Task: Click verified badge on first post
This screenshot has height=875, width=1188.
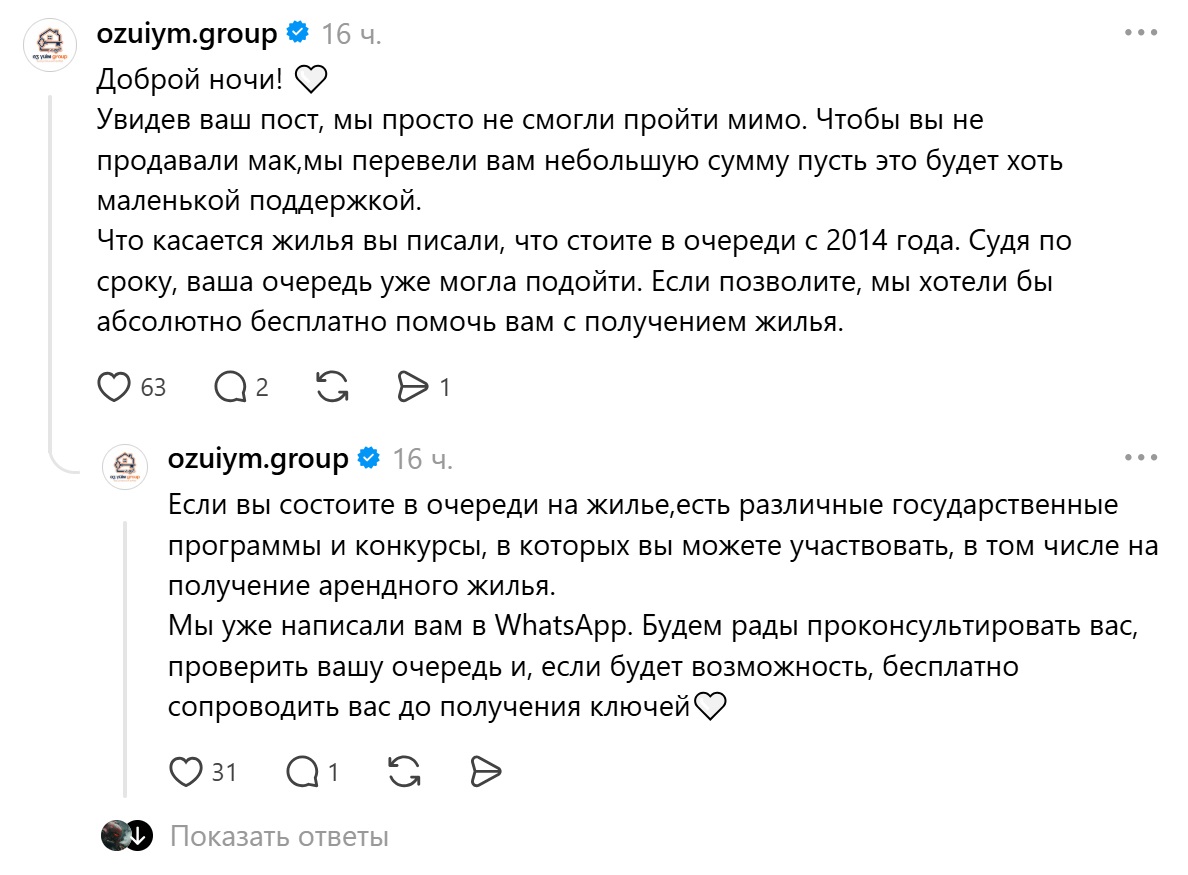Action: 298,33
